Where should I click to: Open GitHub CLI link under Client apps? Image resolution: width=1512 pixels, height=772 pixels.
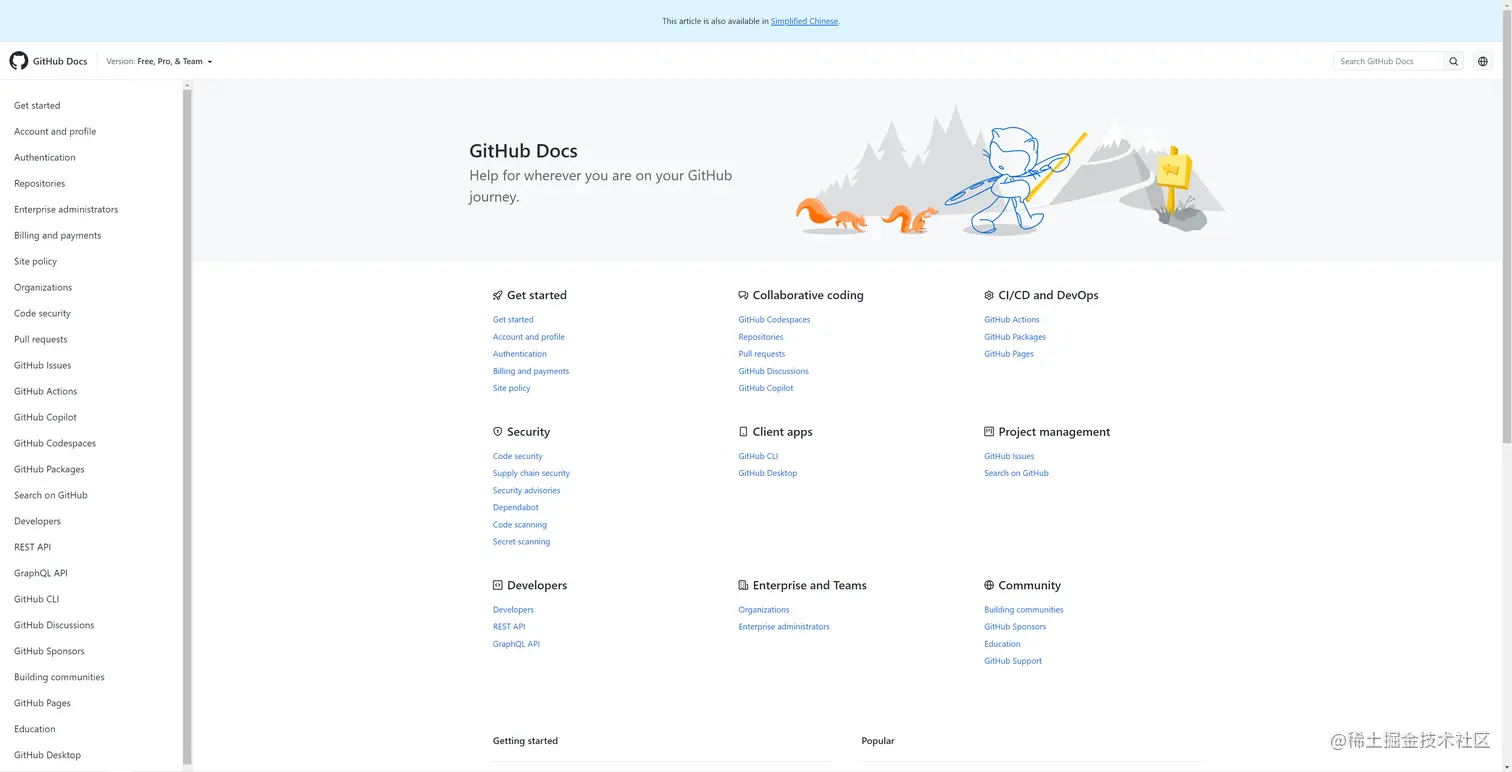point(758,456)
